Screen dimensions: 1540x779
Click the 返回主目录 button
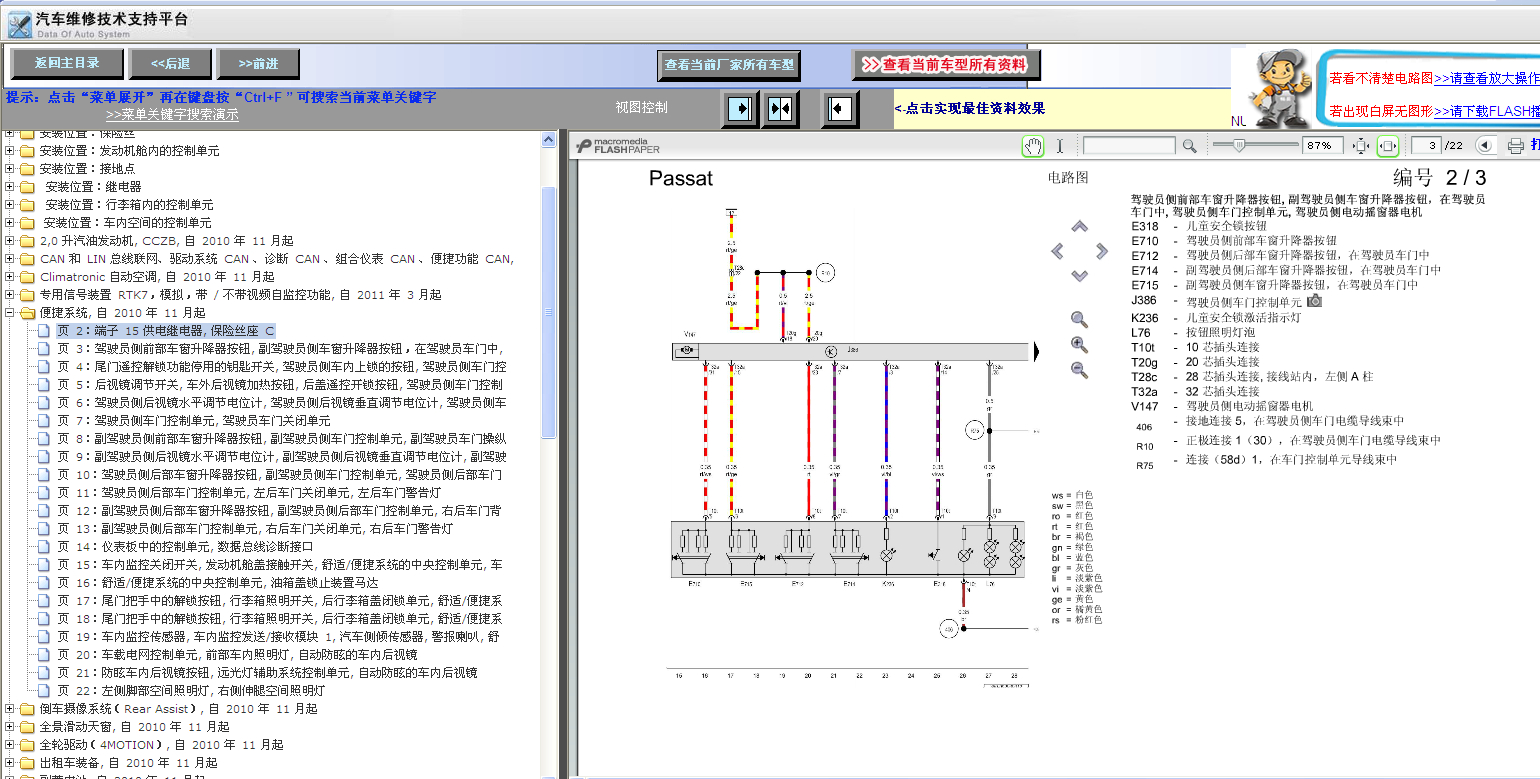coord(67,64)
